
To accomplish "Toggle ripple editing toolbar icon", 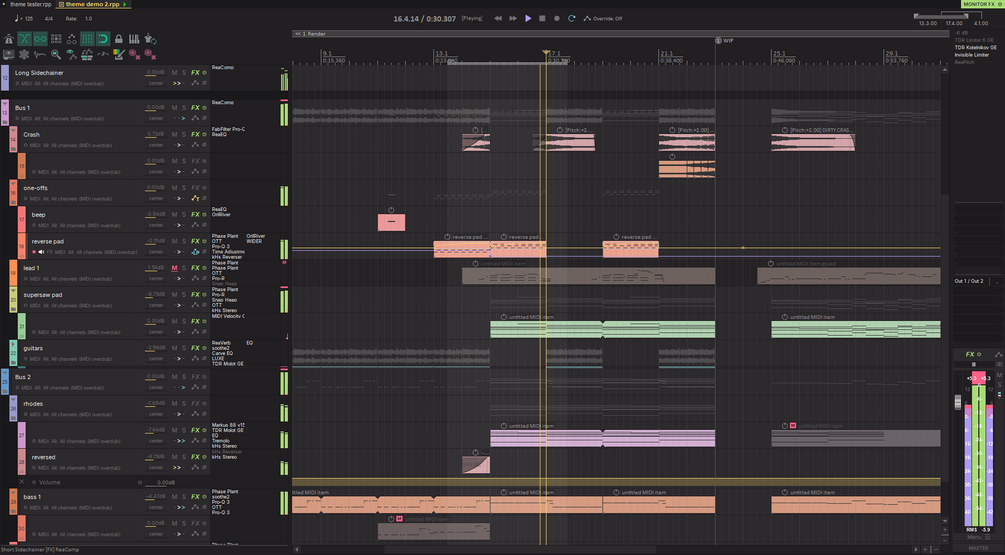I will (x=56, y=39).
